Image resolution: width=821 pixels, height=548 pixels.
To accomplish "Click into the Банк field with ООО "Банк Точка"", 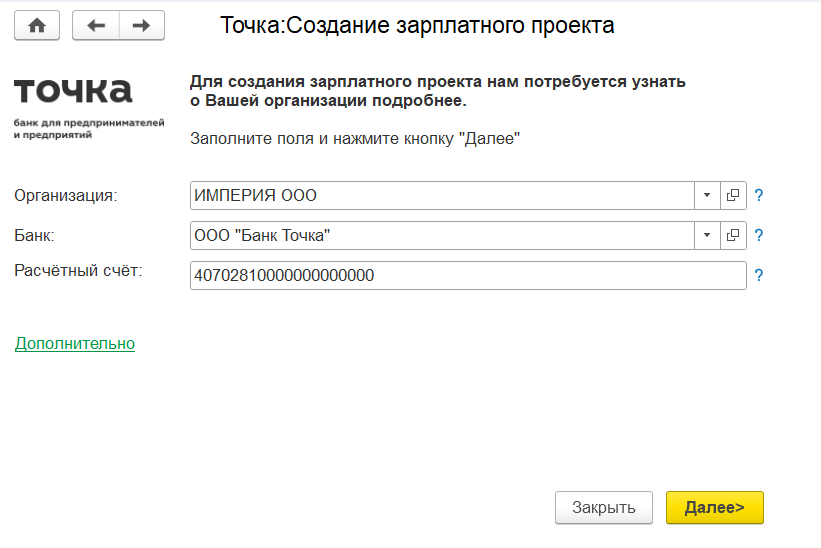I will [x=440, y=235].
